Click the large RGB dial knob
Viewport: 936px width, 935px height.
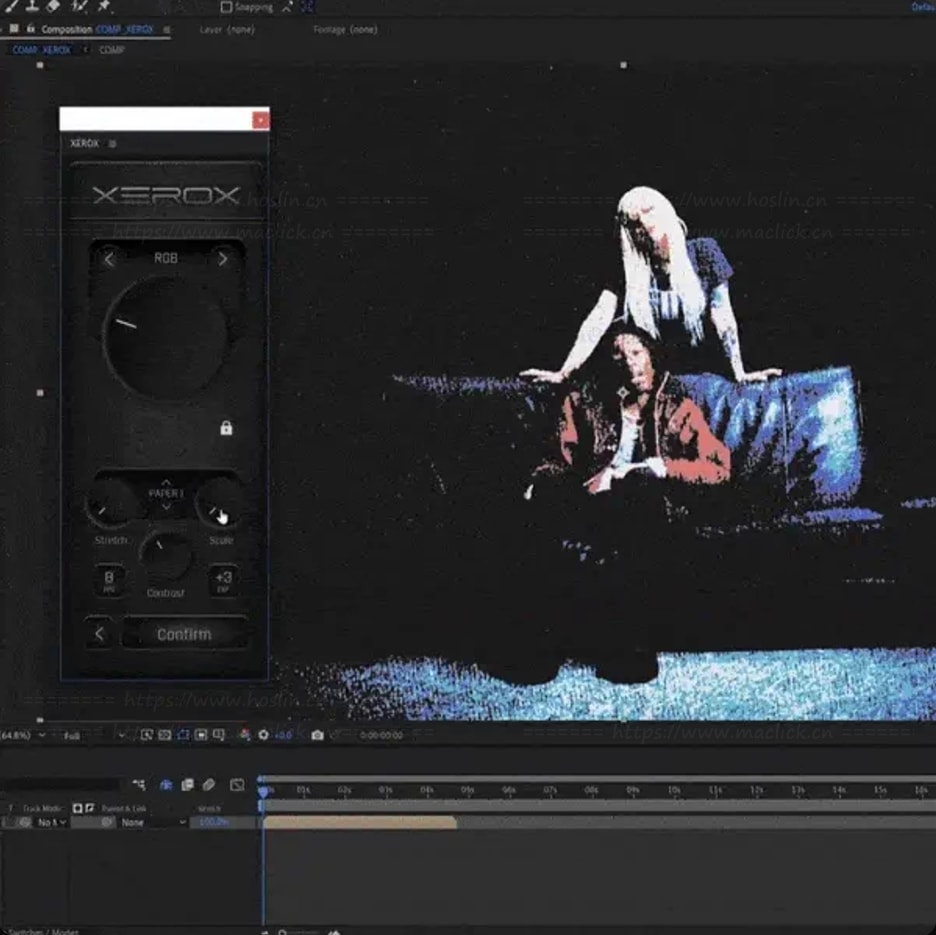coord(165,337)
